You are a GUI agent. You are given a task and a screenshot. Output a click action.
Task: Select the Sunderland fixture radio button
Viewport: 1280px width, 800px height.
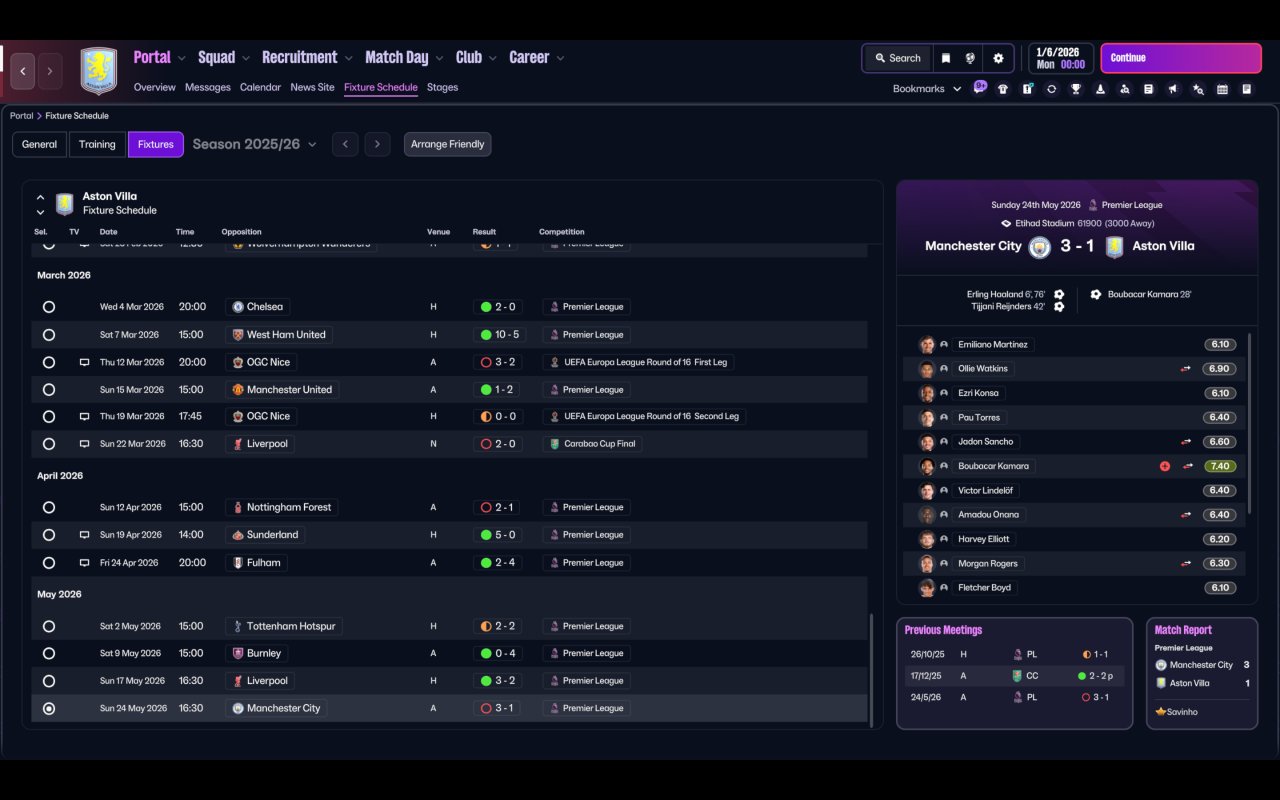[x=49, y=535]
